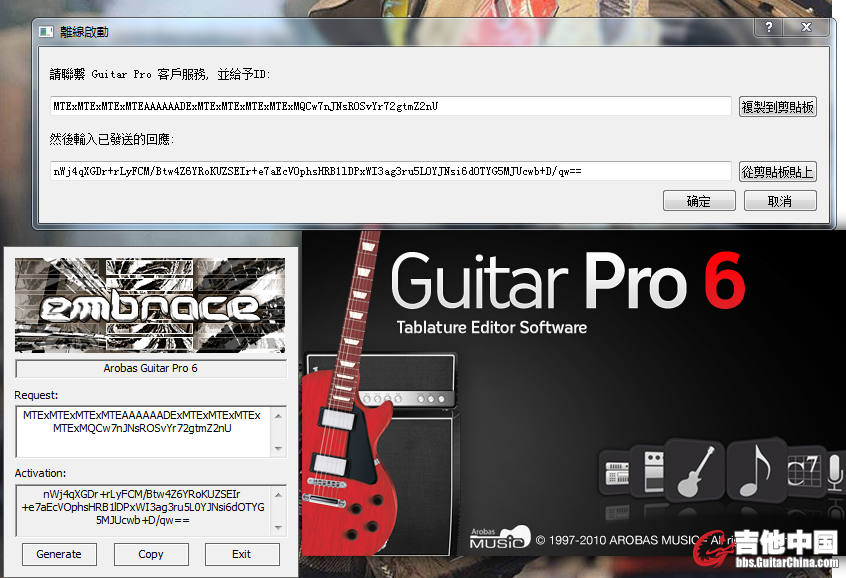
Task: Click the microphone icon on the splash screen
Action: tap(835, 472)
